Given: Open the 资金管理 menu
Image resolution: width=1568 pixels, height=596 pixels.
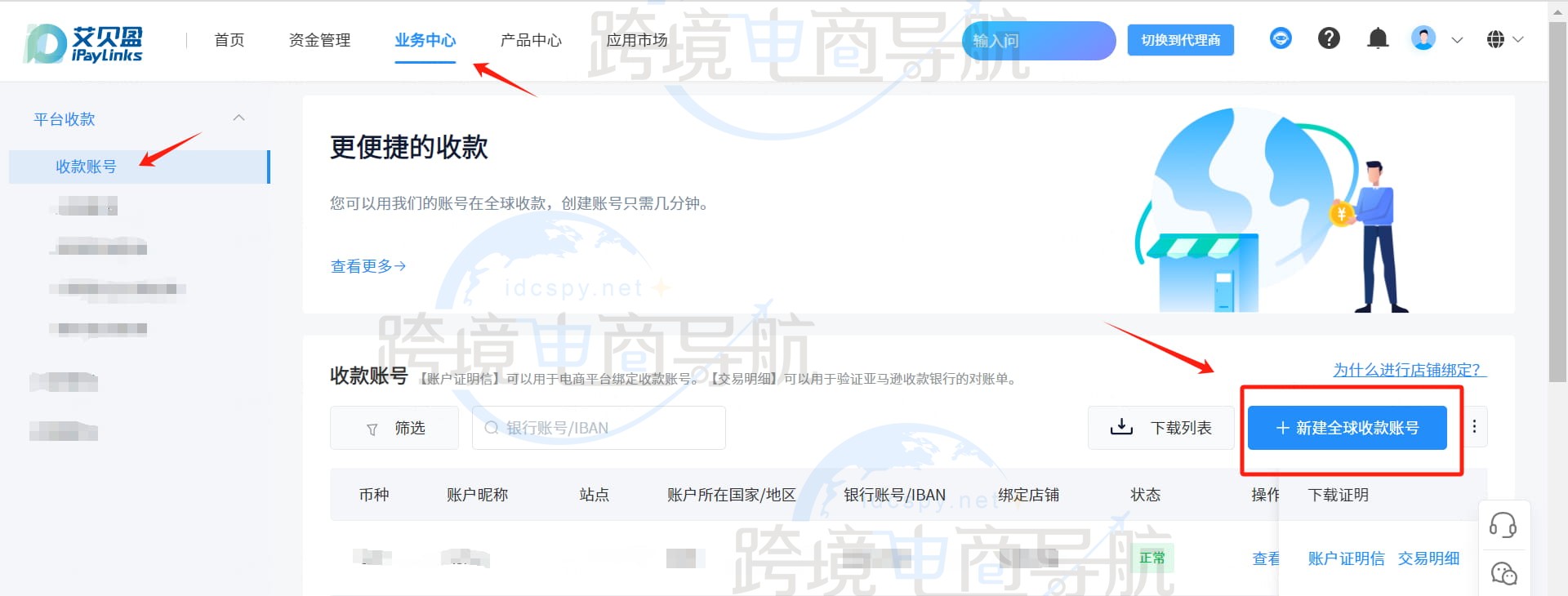Looking at the screenshot, I should click(319, 40).
